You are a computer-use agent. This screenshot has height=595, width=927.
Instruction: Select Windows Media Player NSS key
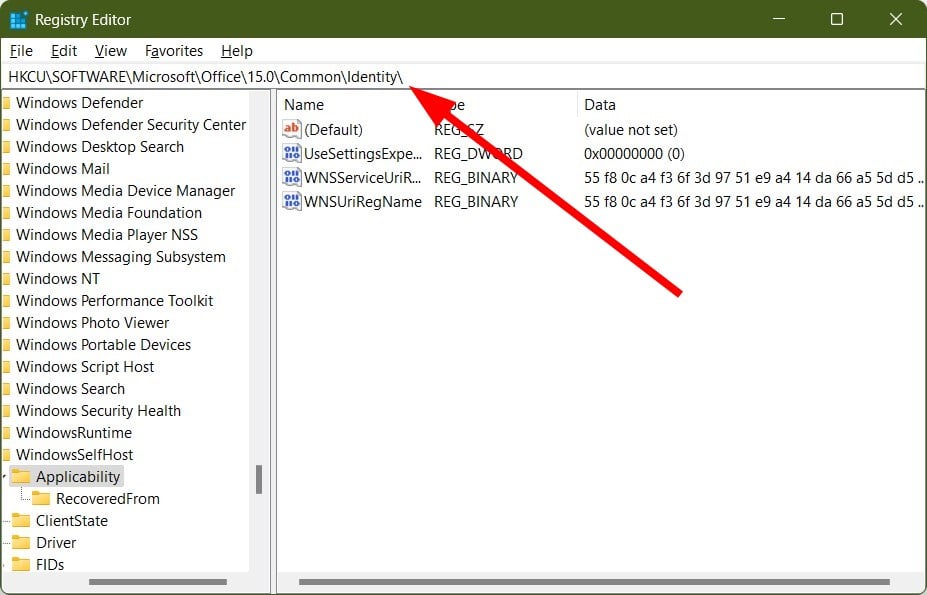107,235
